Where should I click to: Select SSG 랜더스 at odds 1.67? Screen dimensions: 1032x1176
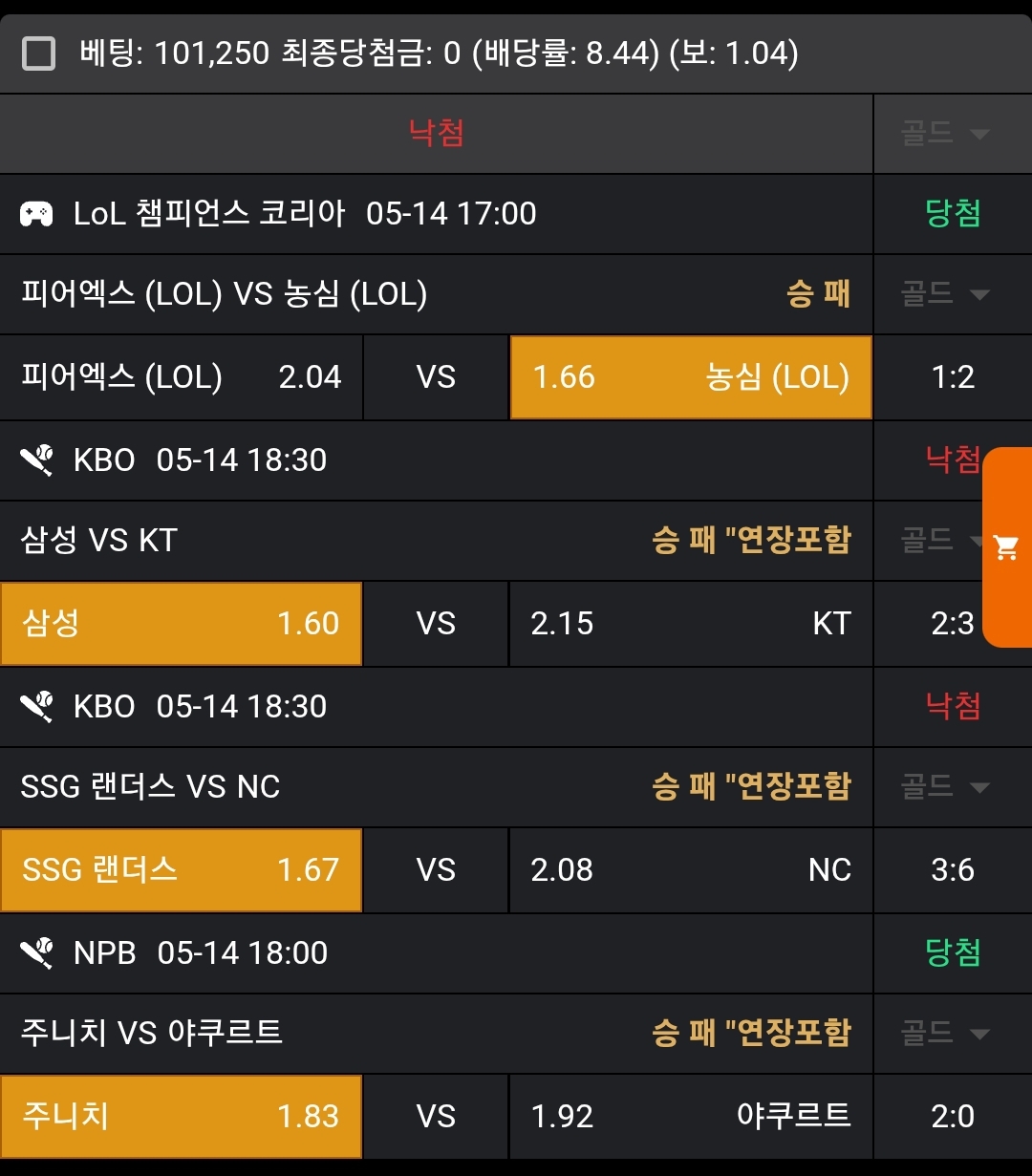181,870
